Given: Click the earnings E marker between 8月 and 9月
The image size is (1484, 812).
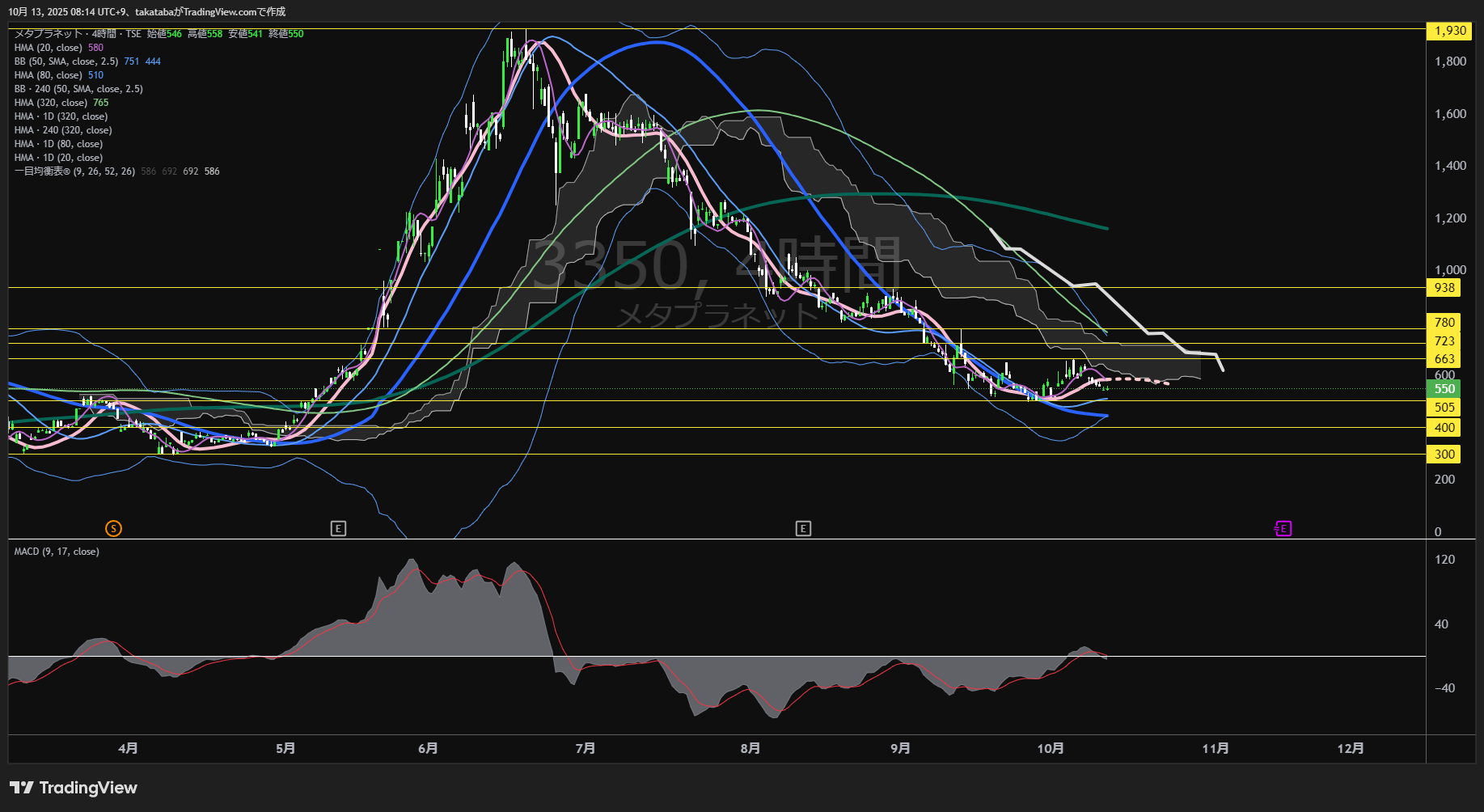Looking at the screenshot, I should 803,529.
